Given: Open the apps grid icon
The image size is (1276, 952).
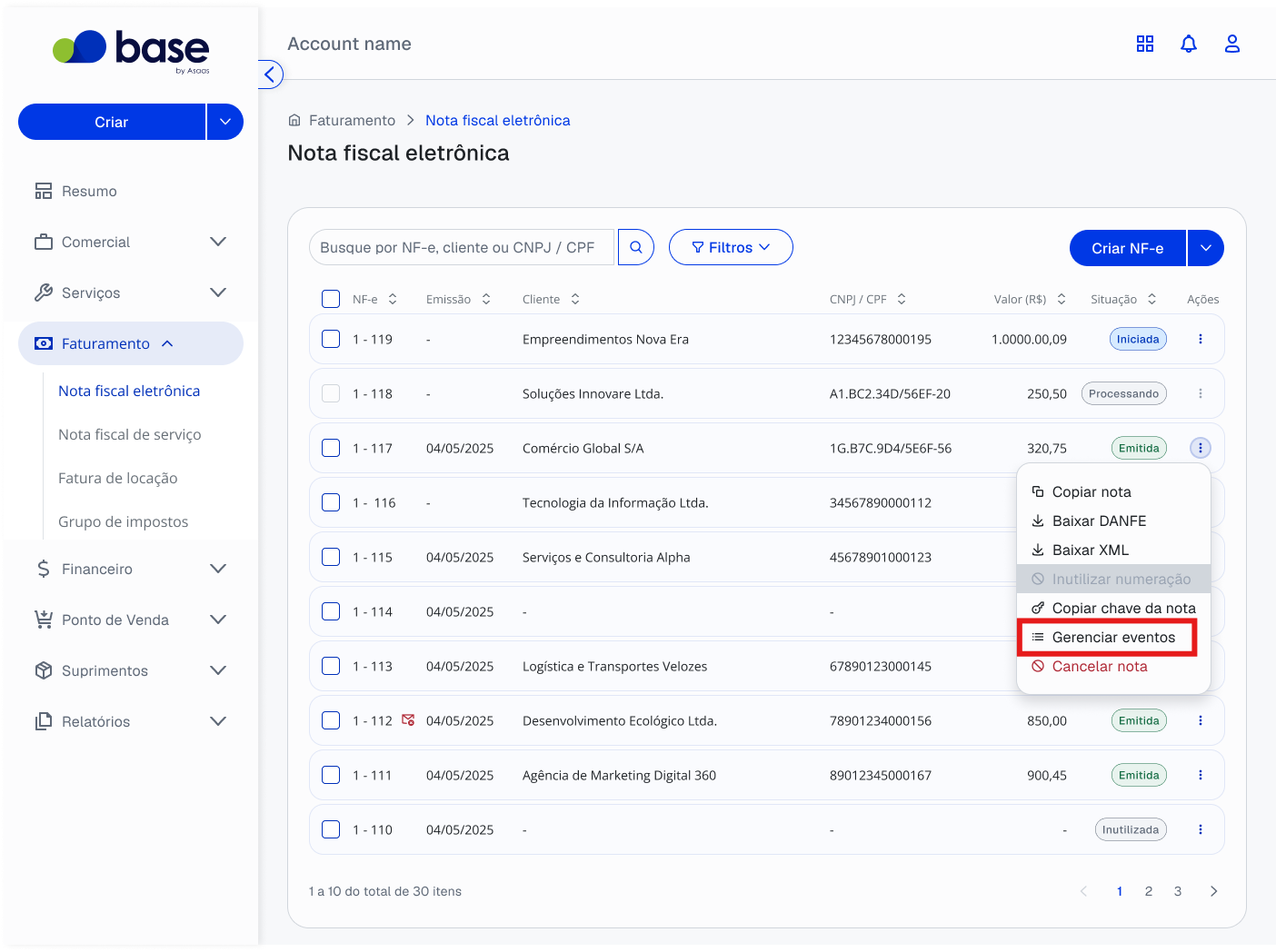Looking at the screenshot, I should pyautogui.click(x=1145, y=44).
